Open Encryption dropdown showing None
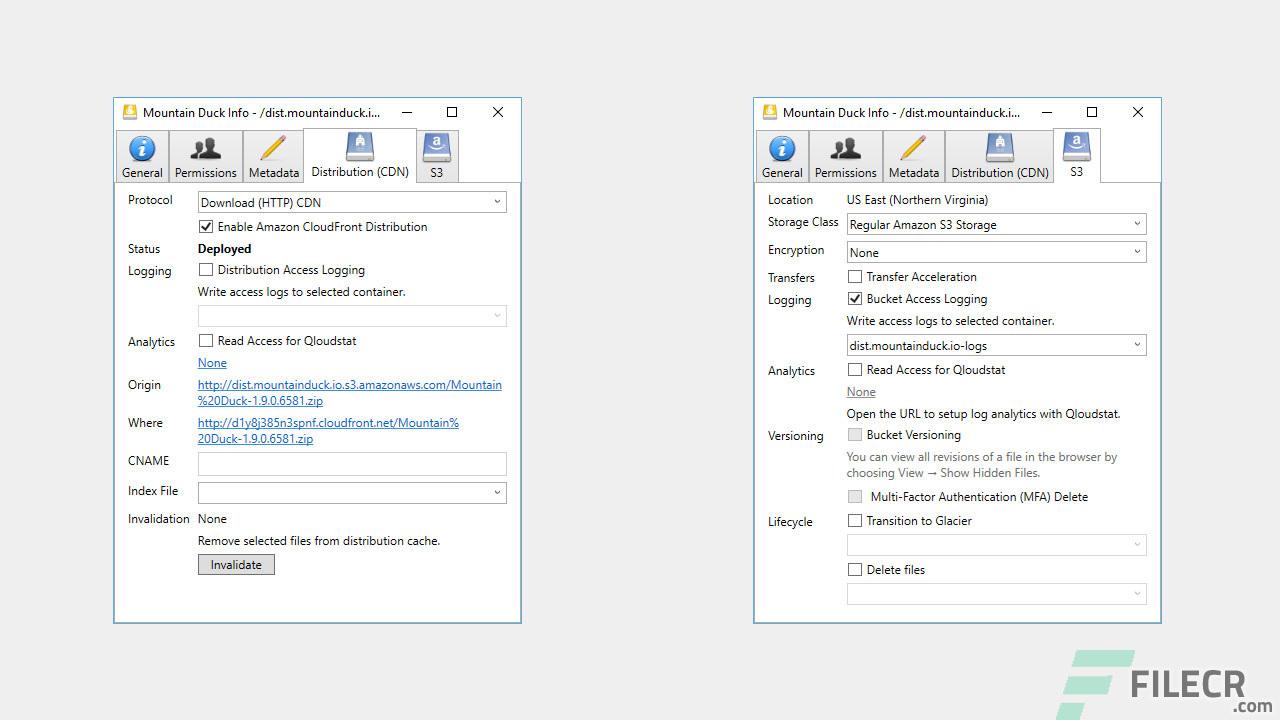Image resolution: width=1280 pixels, height=720 pixels. tap(996, 252)
